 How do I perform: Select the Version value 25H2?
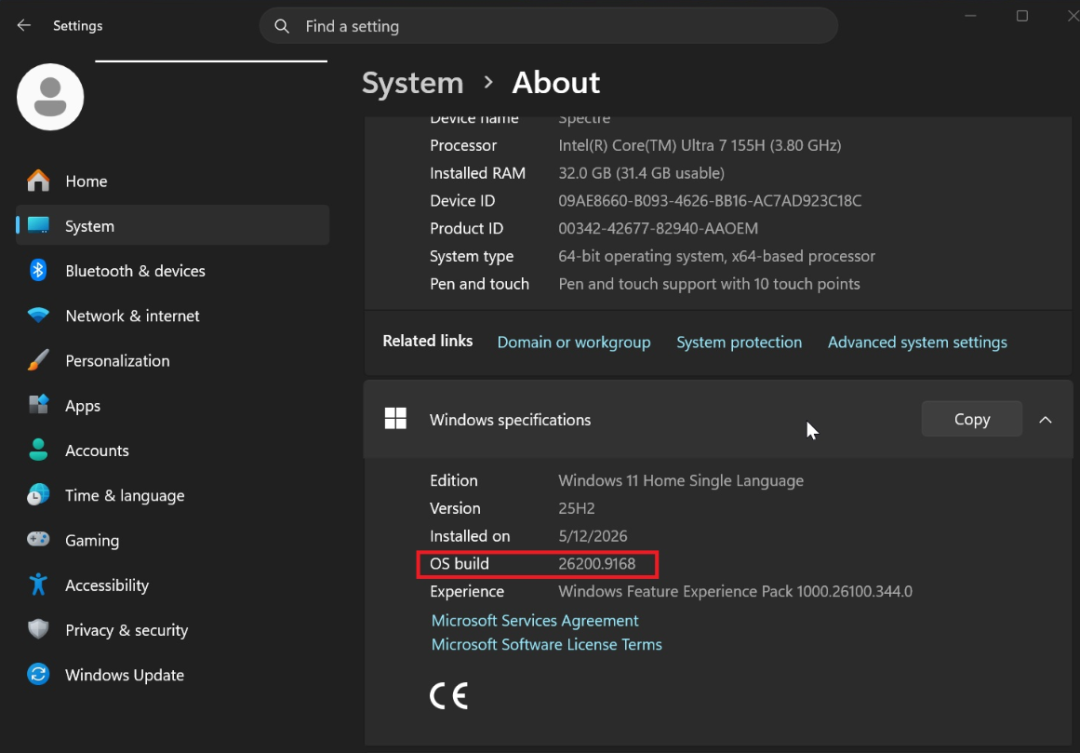[x=577, y=508]
